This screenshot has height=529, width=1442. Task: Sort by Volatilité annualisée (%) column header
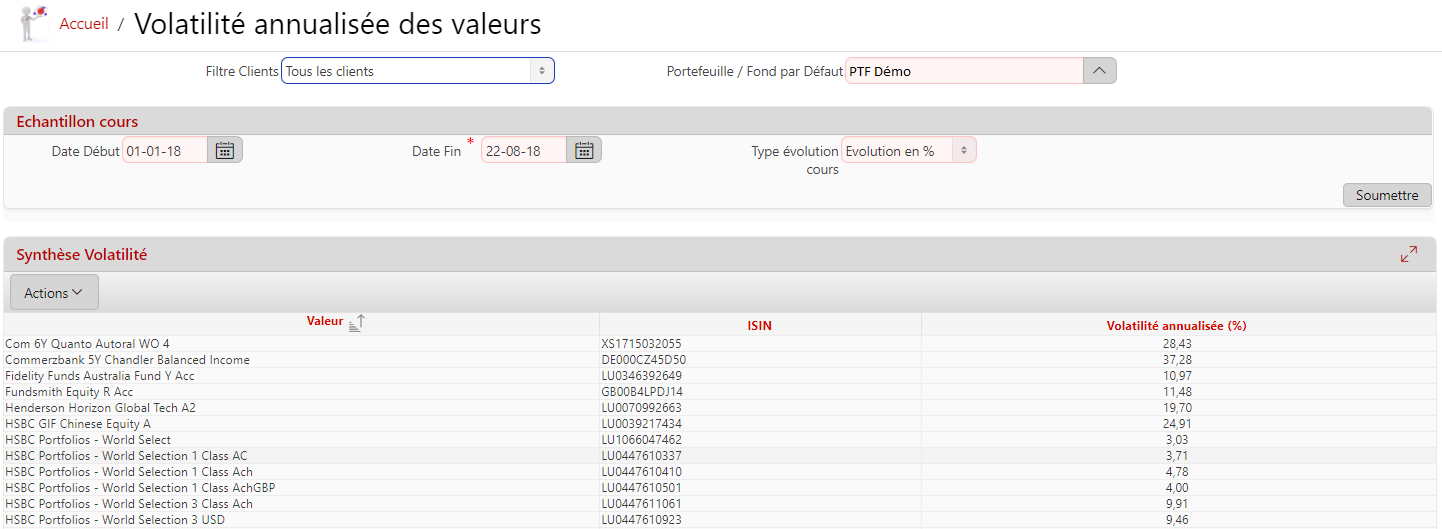coord(1176,325)
